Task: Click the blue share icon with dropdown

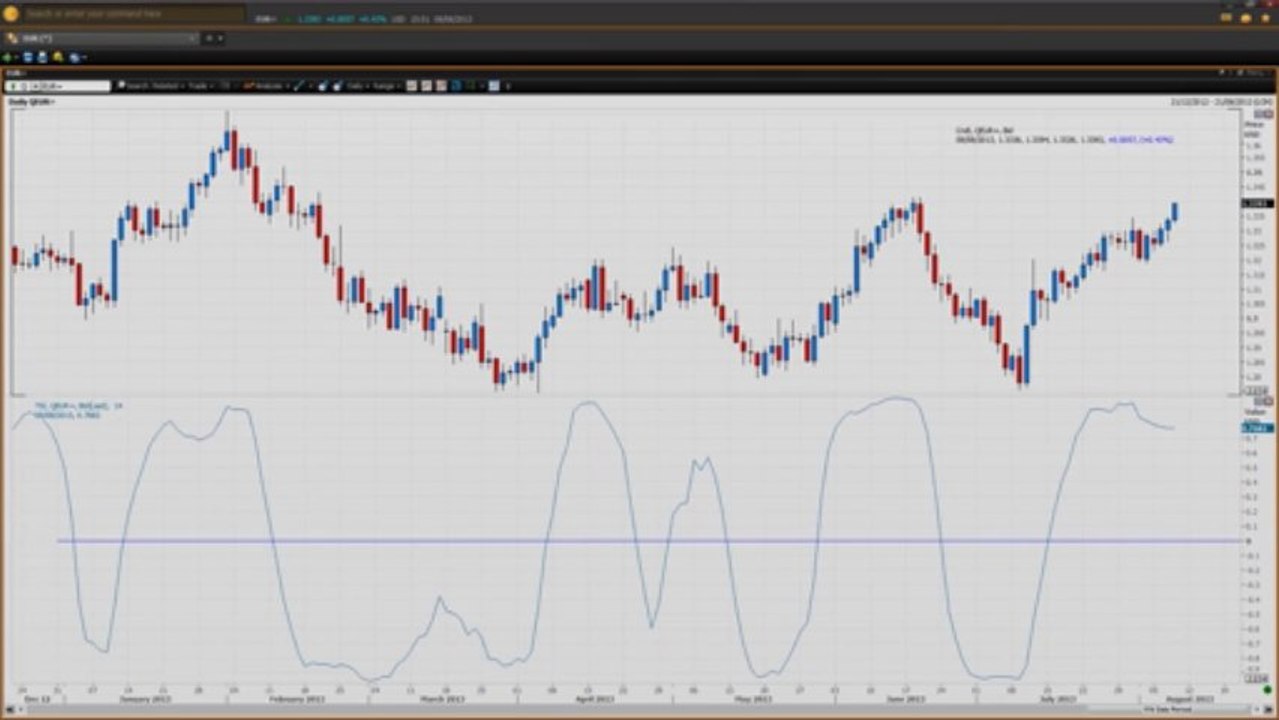Action: 76,57
